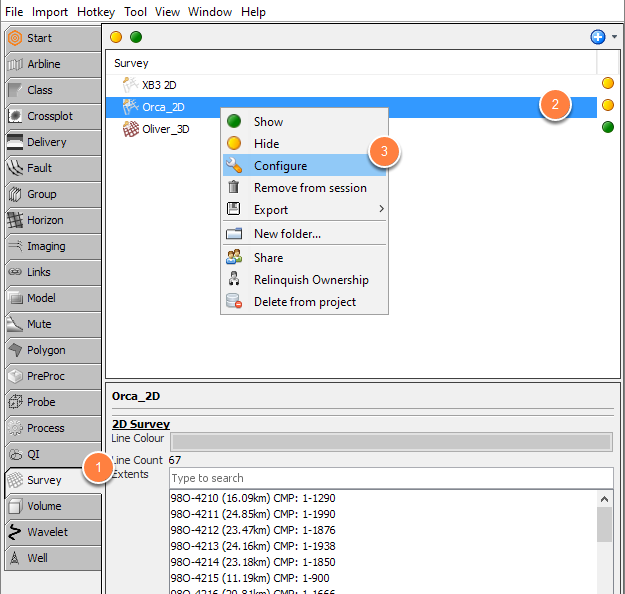
Task: Open the Well tab icon
Action: pos(15,558)
